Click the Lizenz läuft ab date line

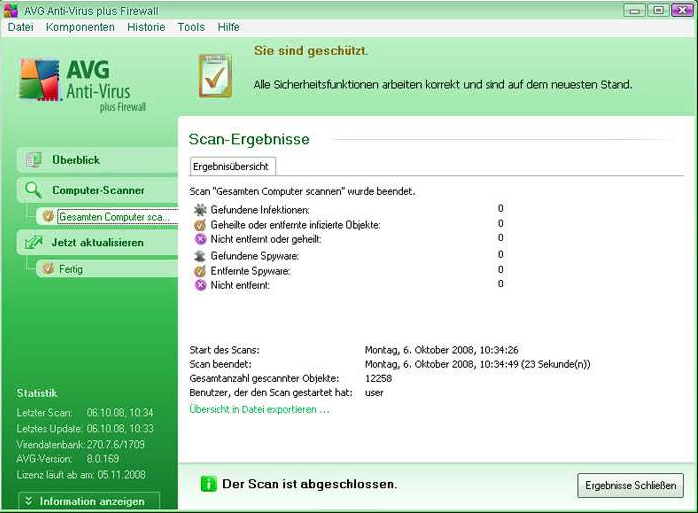(81, 475)
